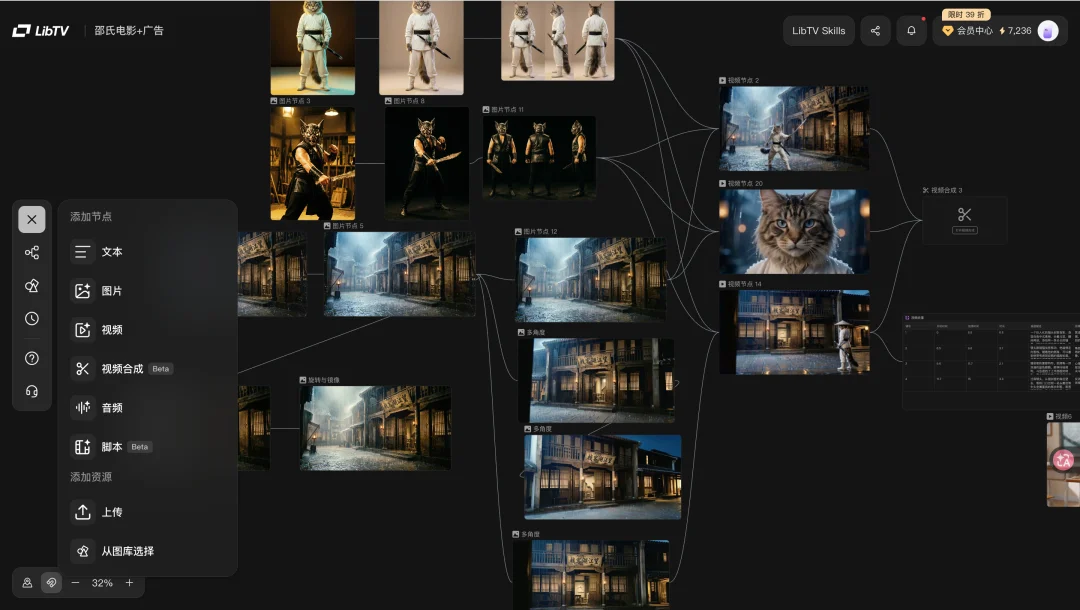Viewport: 1080px width, 610px height.
Task: Add a 图片 image node
Action: 111,291
